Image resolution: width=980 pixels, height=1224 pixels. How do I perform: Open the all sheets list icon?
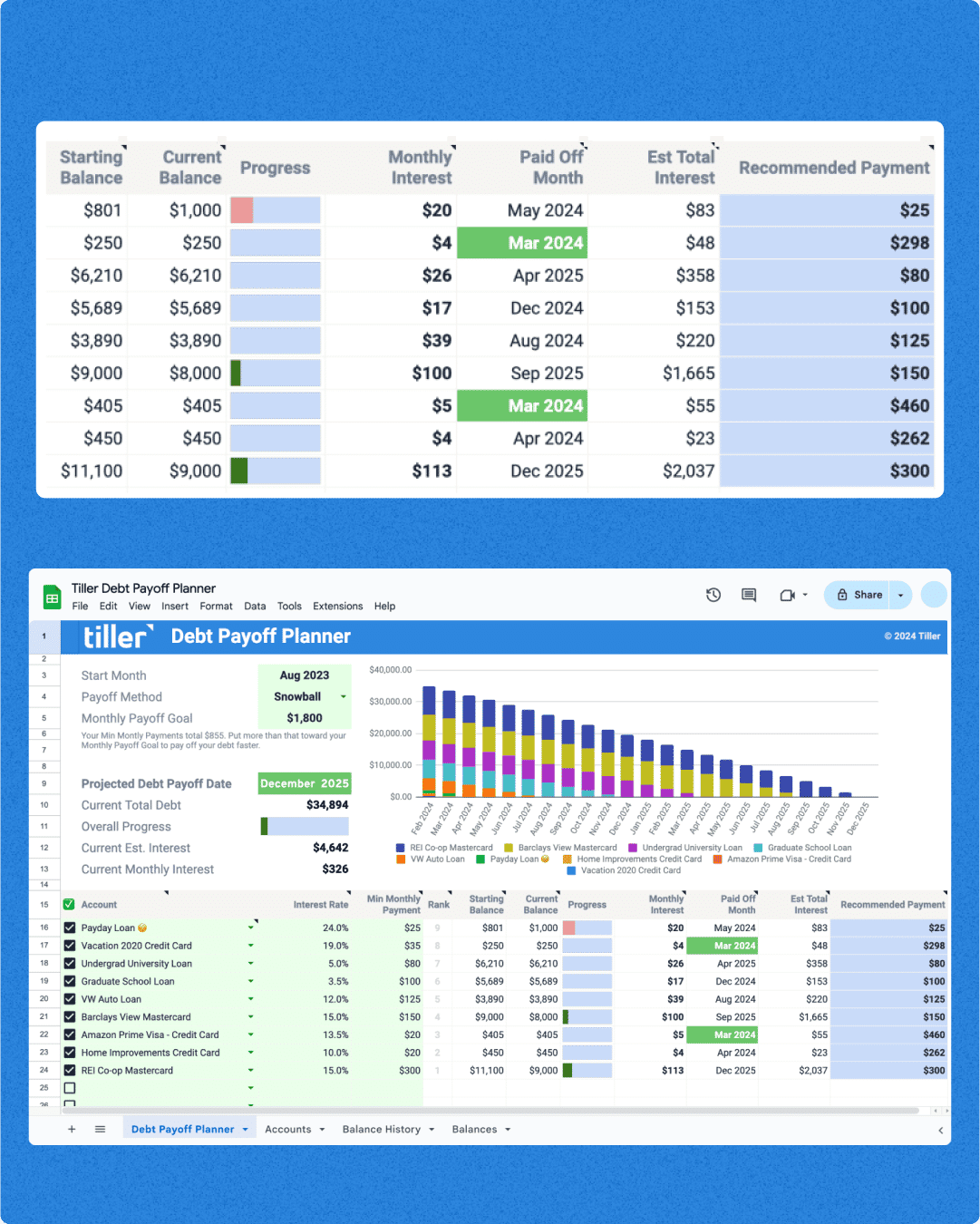101,1129
